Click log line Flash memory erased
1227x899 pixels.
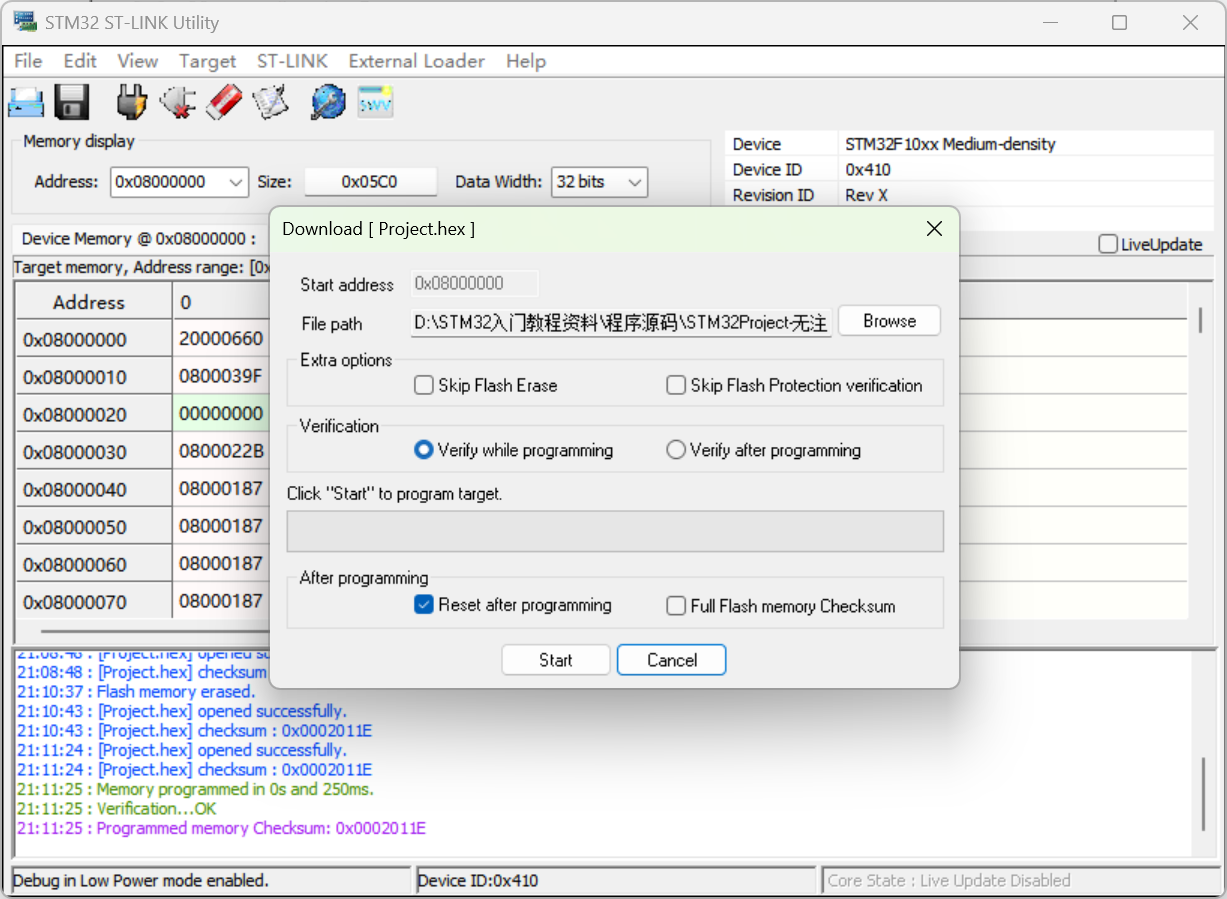[x=136, y=692]
